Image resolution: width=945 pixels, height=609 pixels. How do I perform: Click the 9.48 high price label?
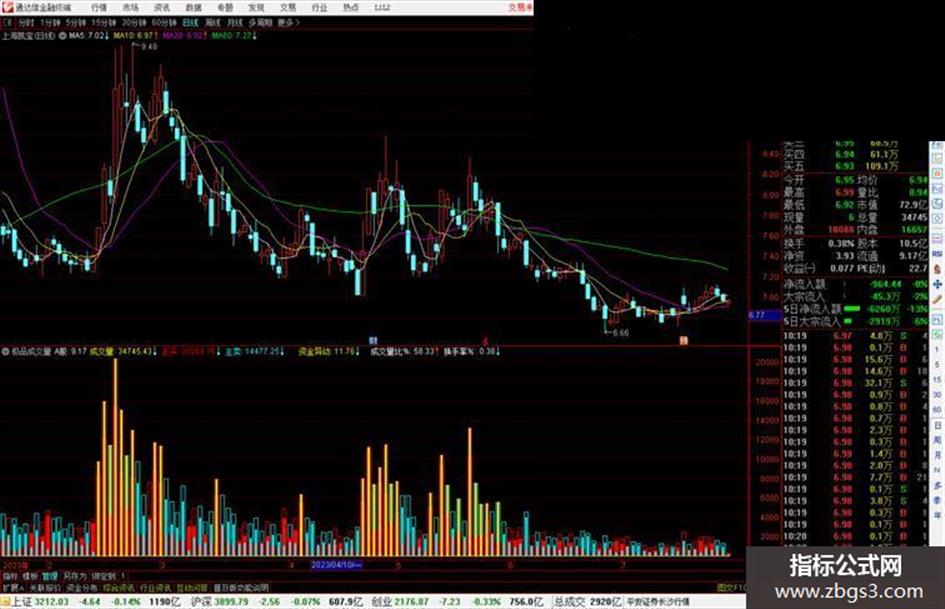coord(148,46)
